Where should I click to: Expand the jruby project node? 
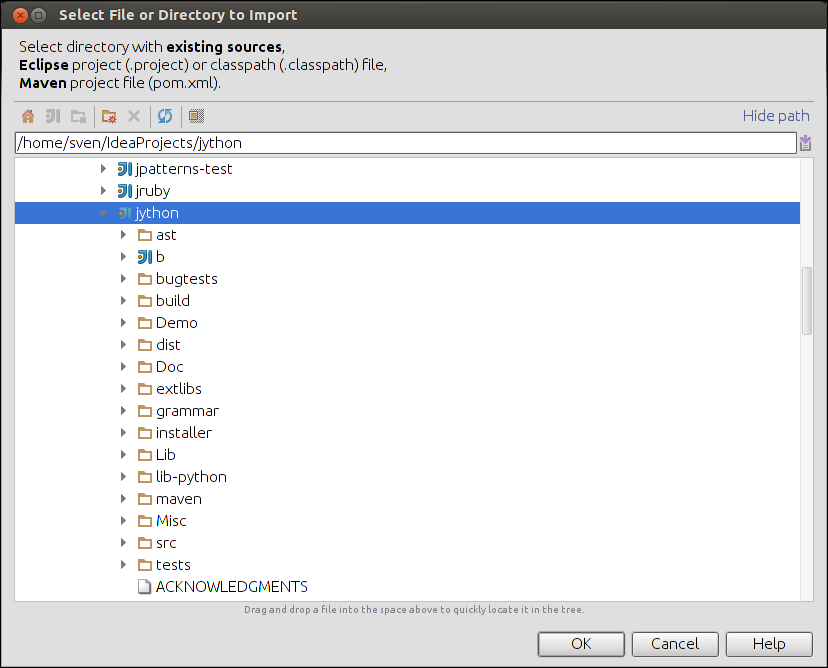pos(103,190)
